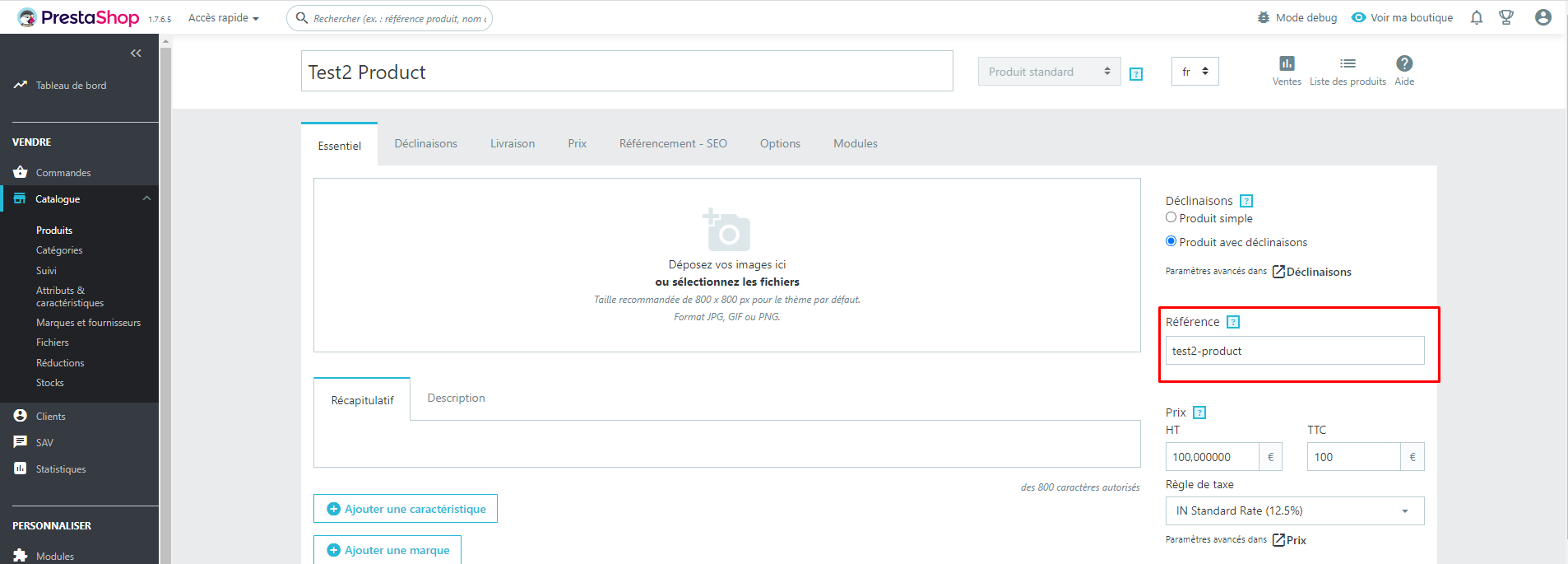Collapse the sidebar with double-chevron icon
The width and height of the screenshot is (1568, 564).
[x=136, y=54]
